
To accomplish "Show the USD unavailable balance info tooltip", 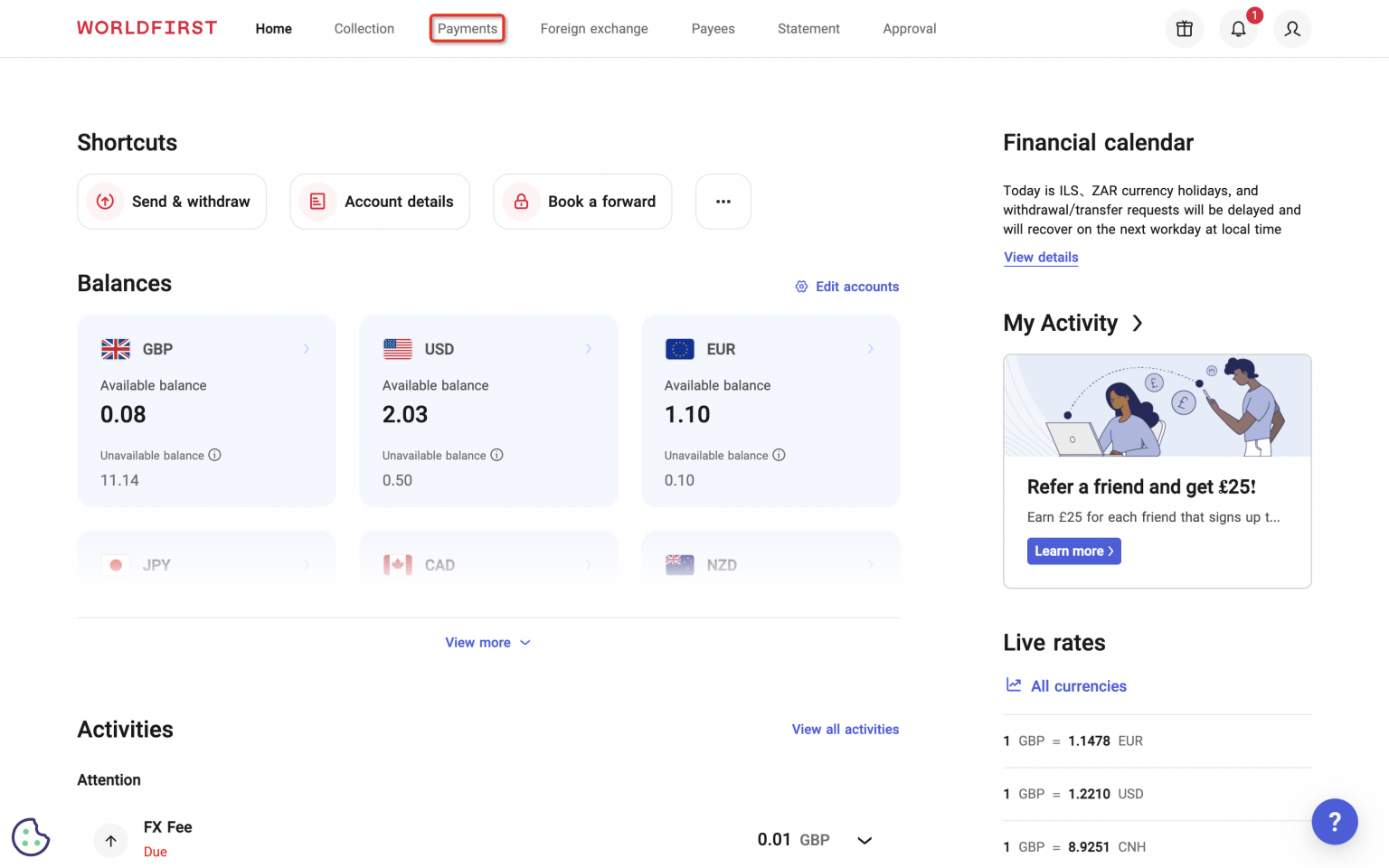I will [496, 455].
